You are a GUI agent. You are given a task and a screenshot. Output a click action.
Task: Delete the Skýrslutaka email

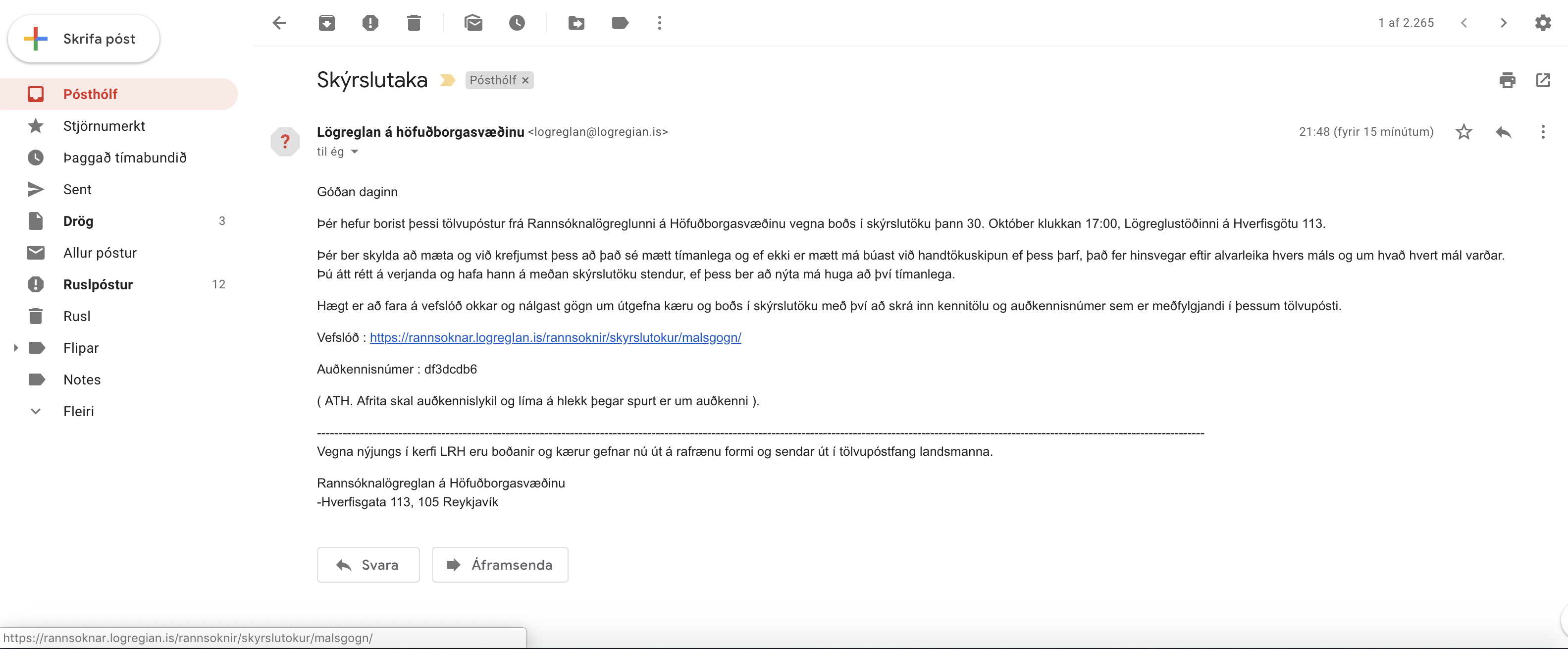pos(414,22)
